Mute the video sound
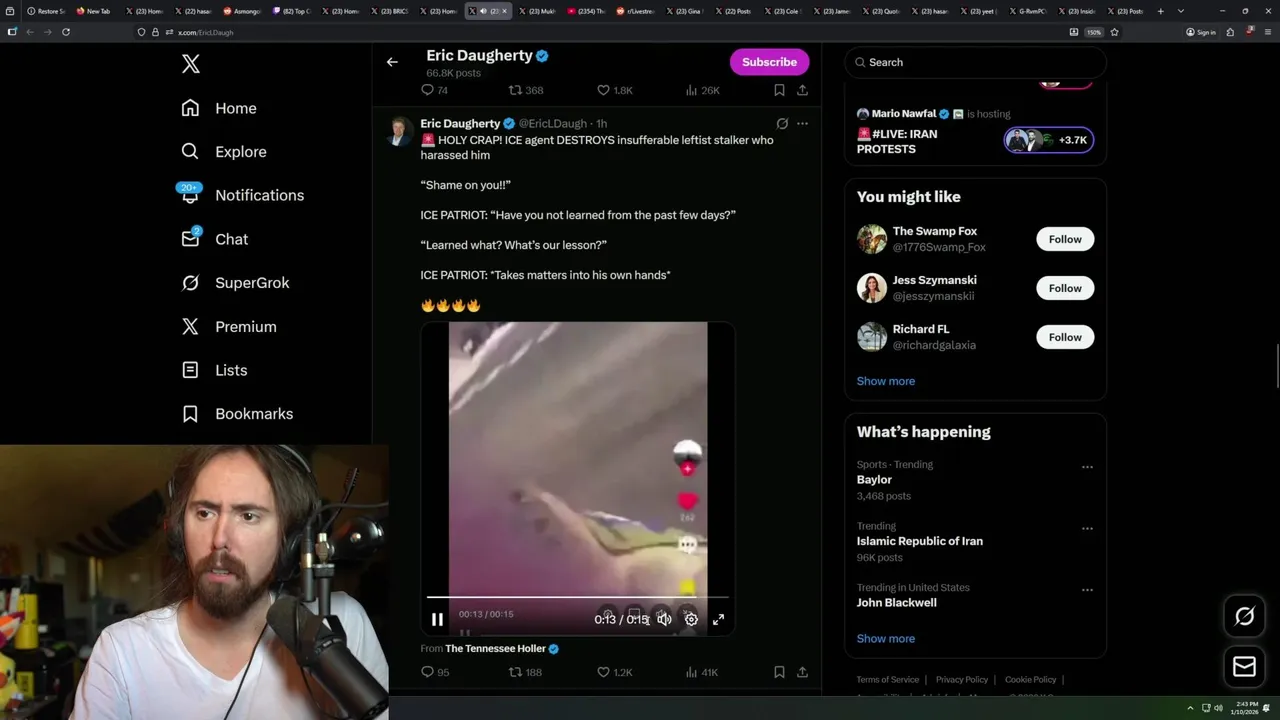The image size is (1280, 720). (664, 619)
